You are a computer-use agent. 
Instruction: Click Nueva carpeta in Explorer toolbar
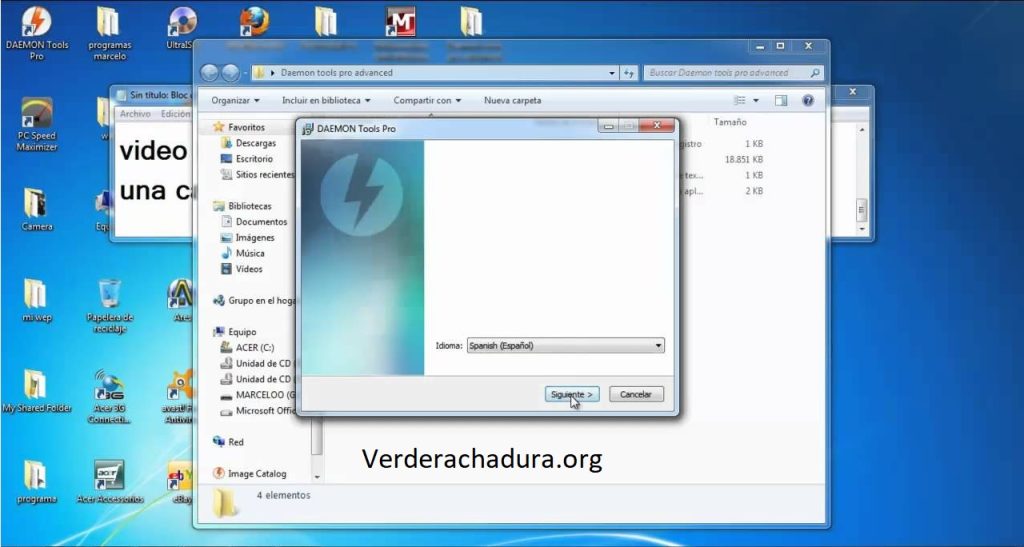click(x=513, y=101)
